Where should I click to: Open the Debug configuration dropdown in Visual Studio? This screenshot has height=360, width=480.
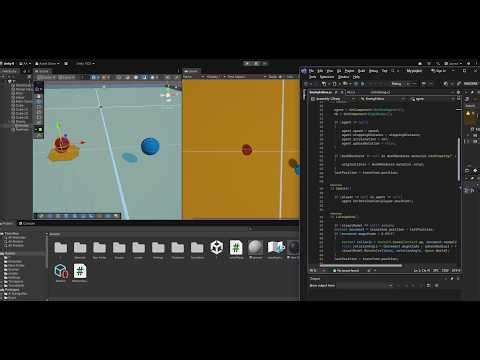(x=400, y=84)
